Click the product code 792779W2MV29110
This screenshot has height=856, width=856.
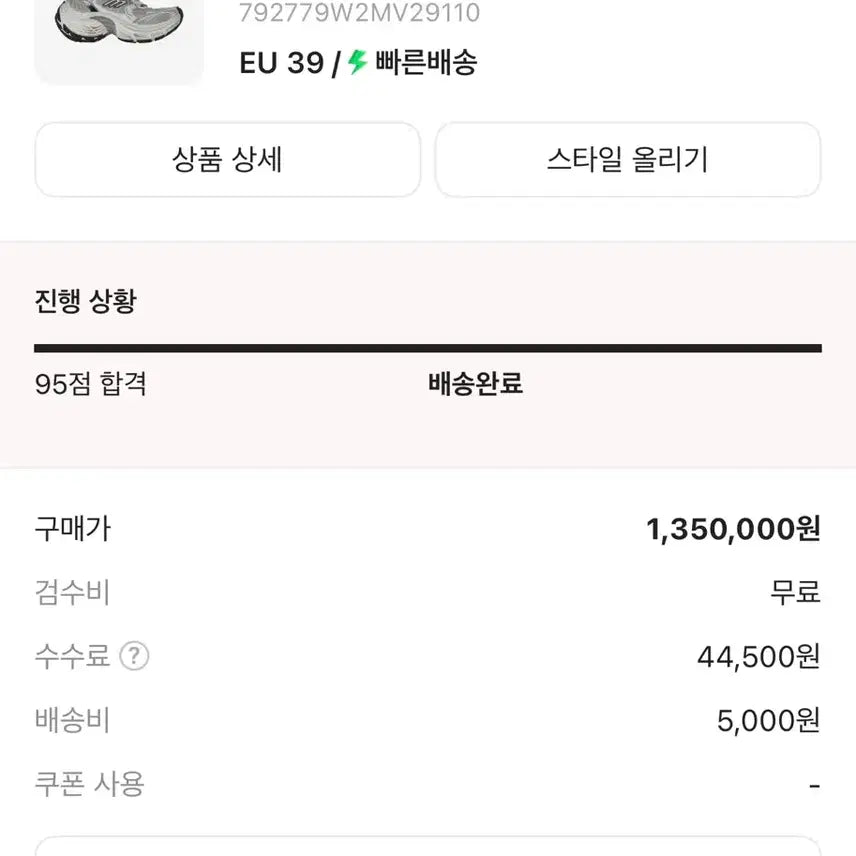pos(360,14)
